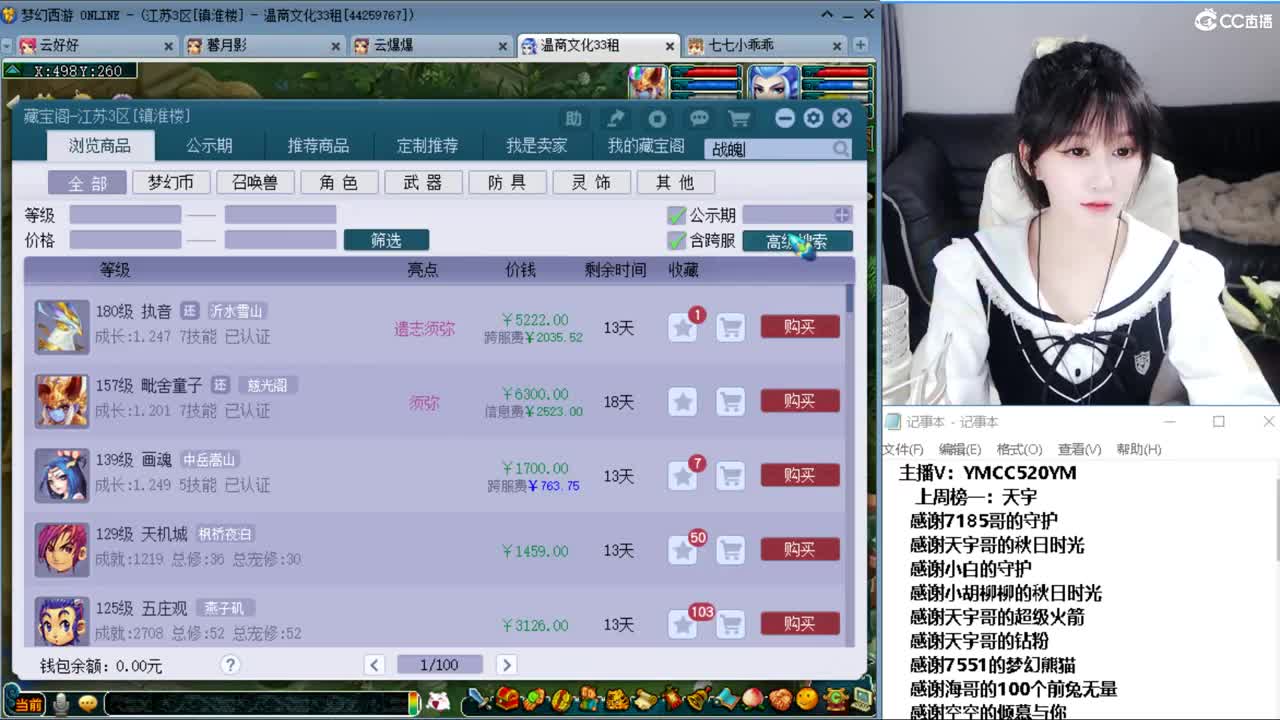Screen dimensions: 1280x720
Task: Buy the 180级 执音 listing
Action: [800, 327]
